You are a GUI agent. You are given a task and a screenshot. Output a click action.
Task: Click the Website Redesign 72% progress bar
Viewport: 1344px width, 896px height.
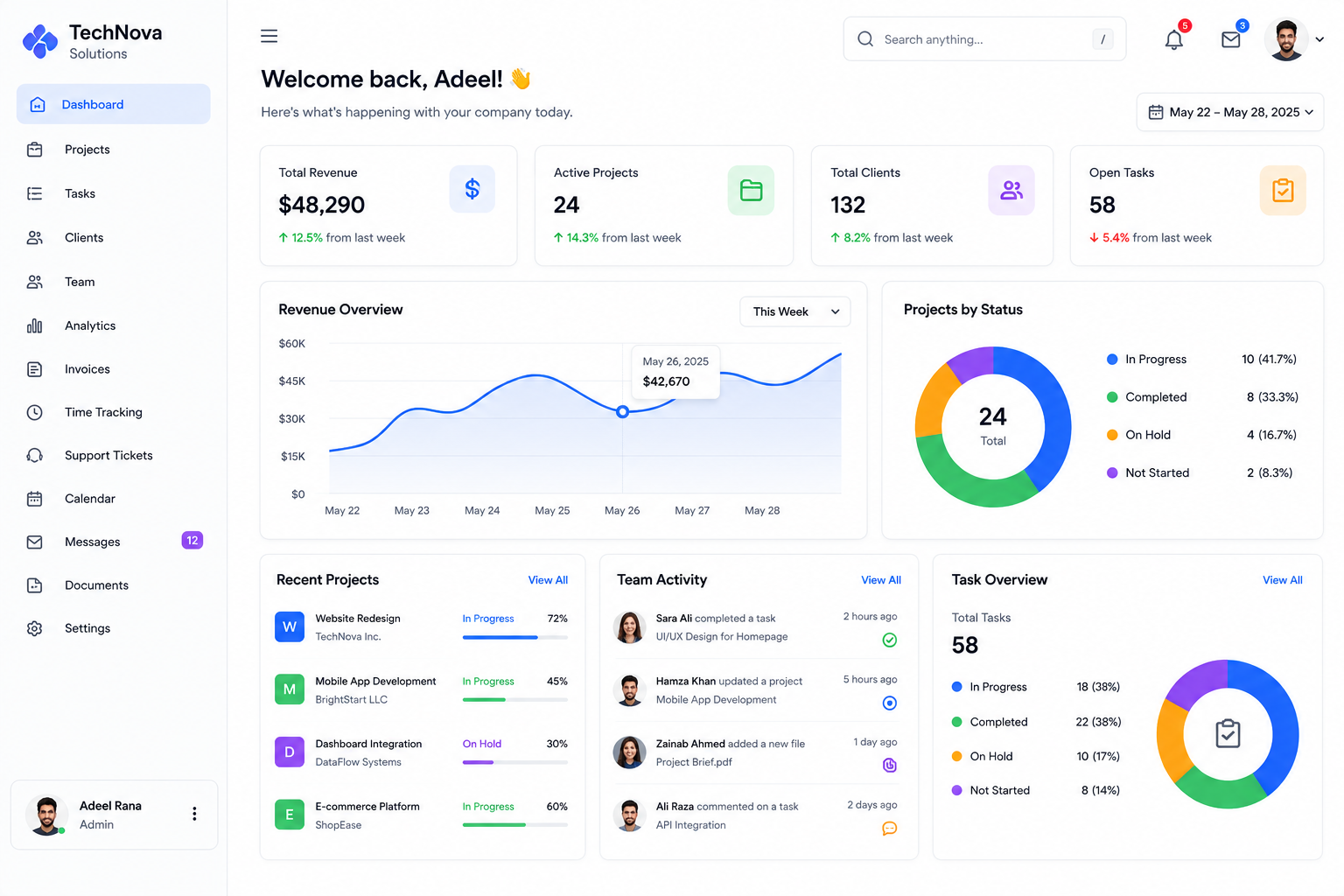point(515,638)
